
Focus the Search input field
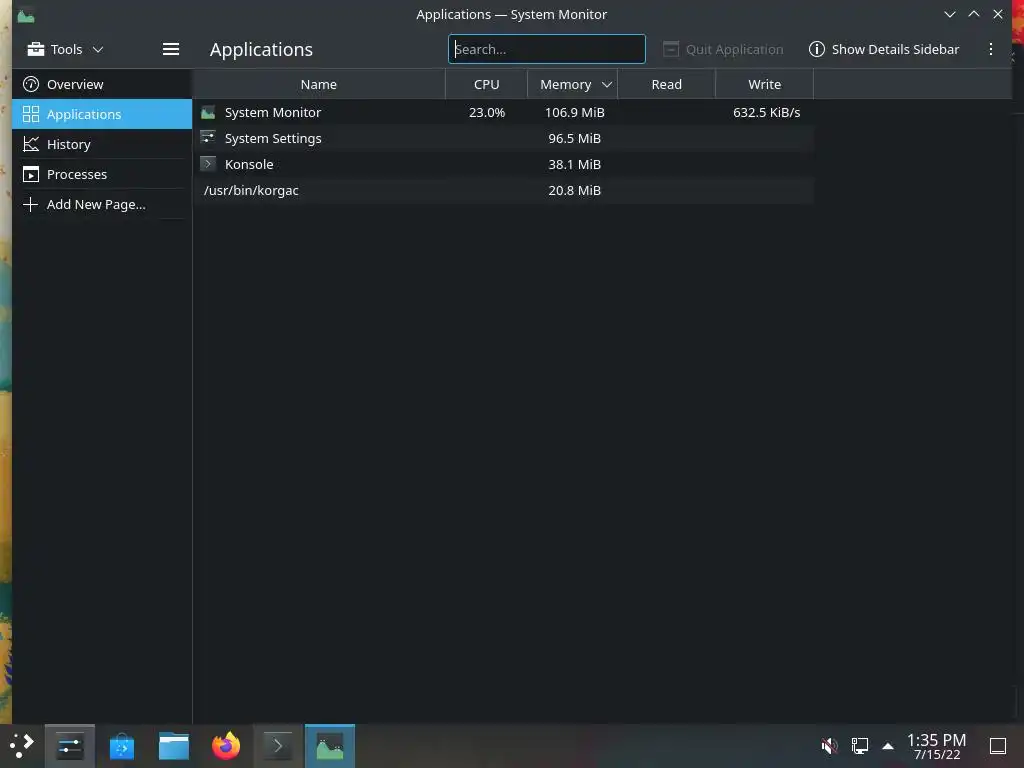coord(547,49)
